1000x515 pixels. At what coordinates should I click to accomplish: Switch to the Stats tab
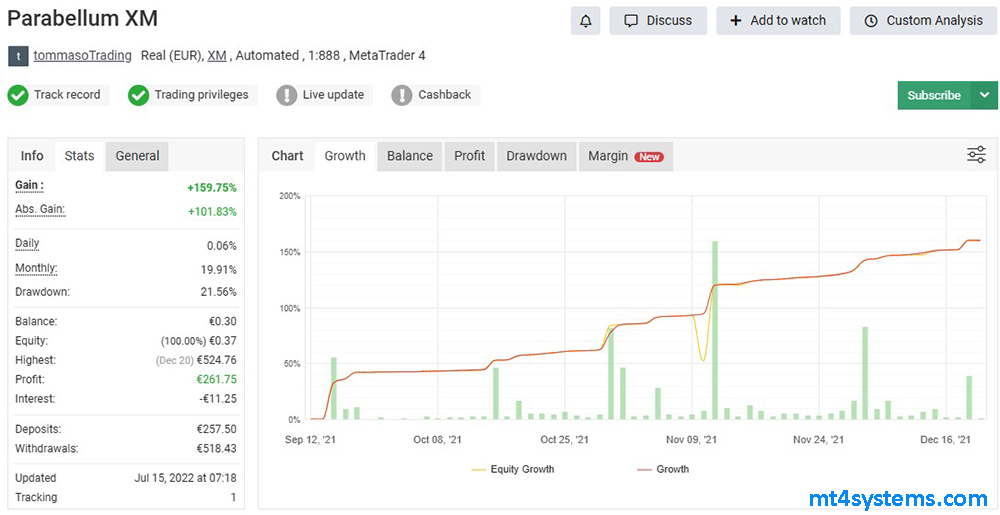tap(79, 156)
